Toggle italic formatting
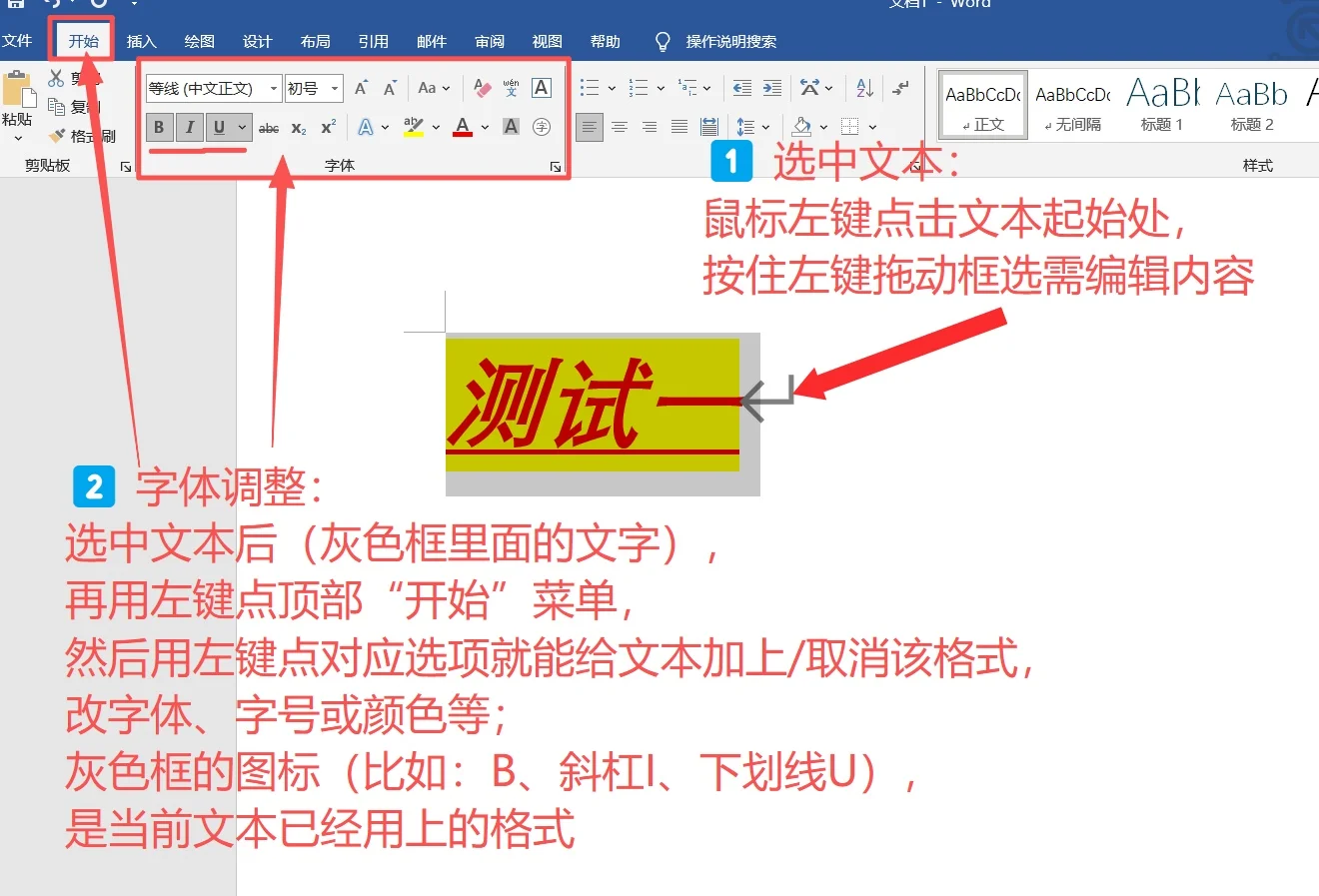 click(x=189, y=127)
